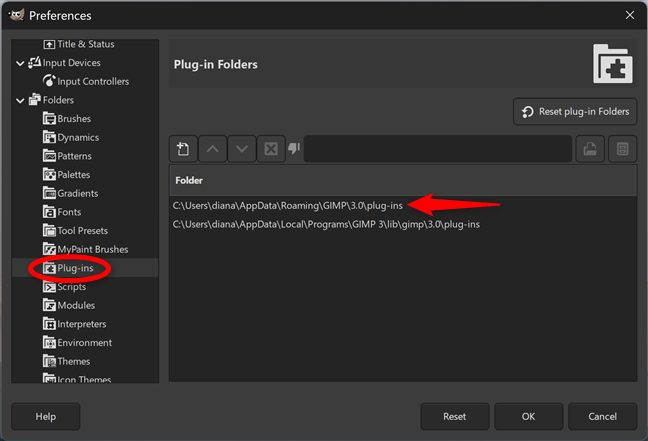
Task: Open Environment folder settings
Action: pyautogui.click(x=78, y=342)
